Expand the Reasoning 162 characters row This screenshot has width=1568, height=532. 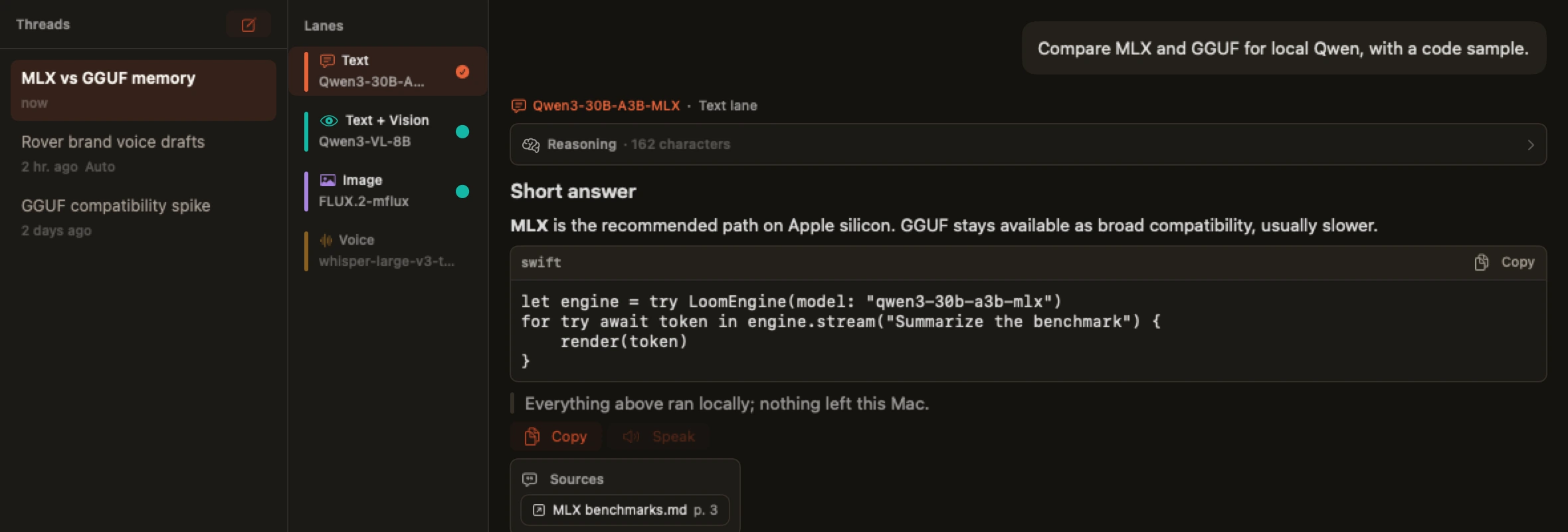coord(1028,144)
